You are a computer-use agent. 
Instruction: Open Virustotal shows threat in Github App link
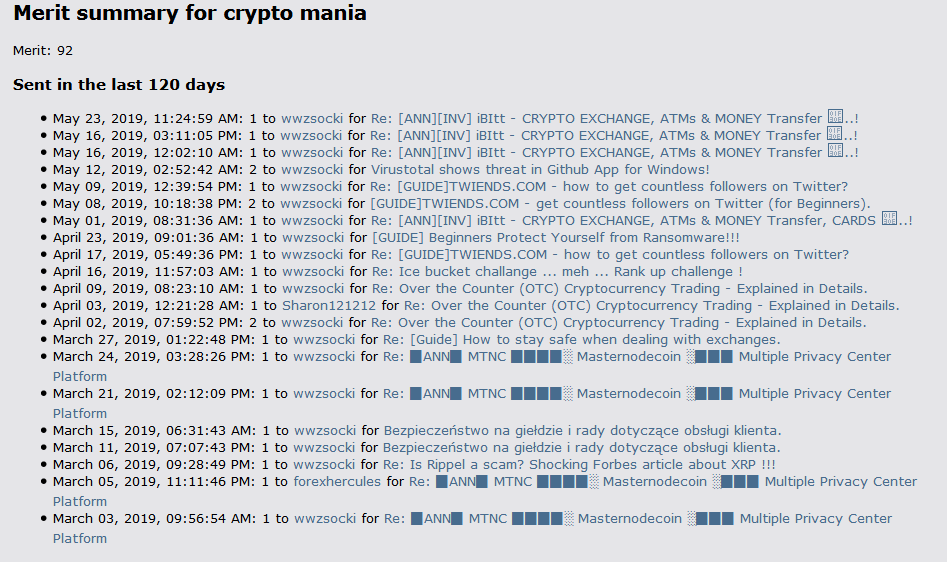(540, 170)
